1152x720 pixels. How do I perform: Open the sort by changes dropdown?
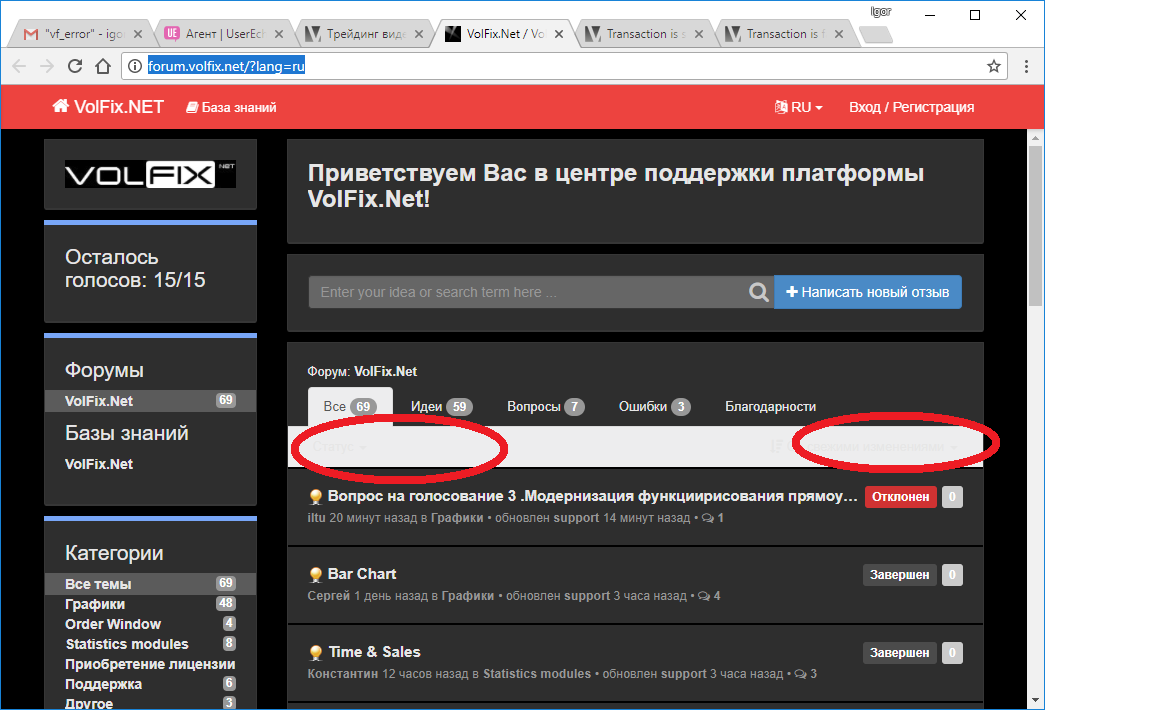(865, 447)
